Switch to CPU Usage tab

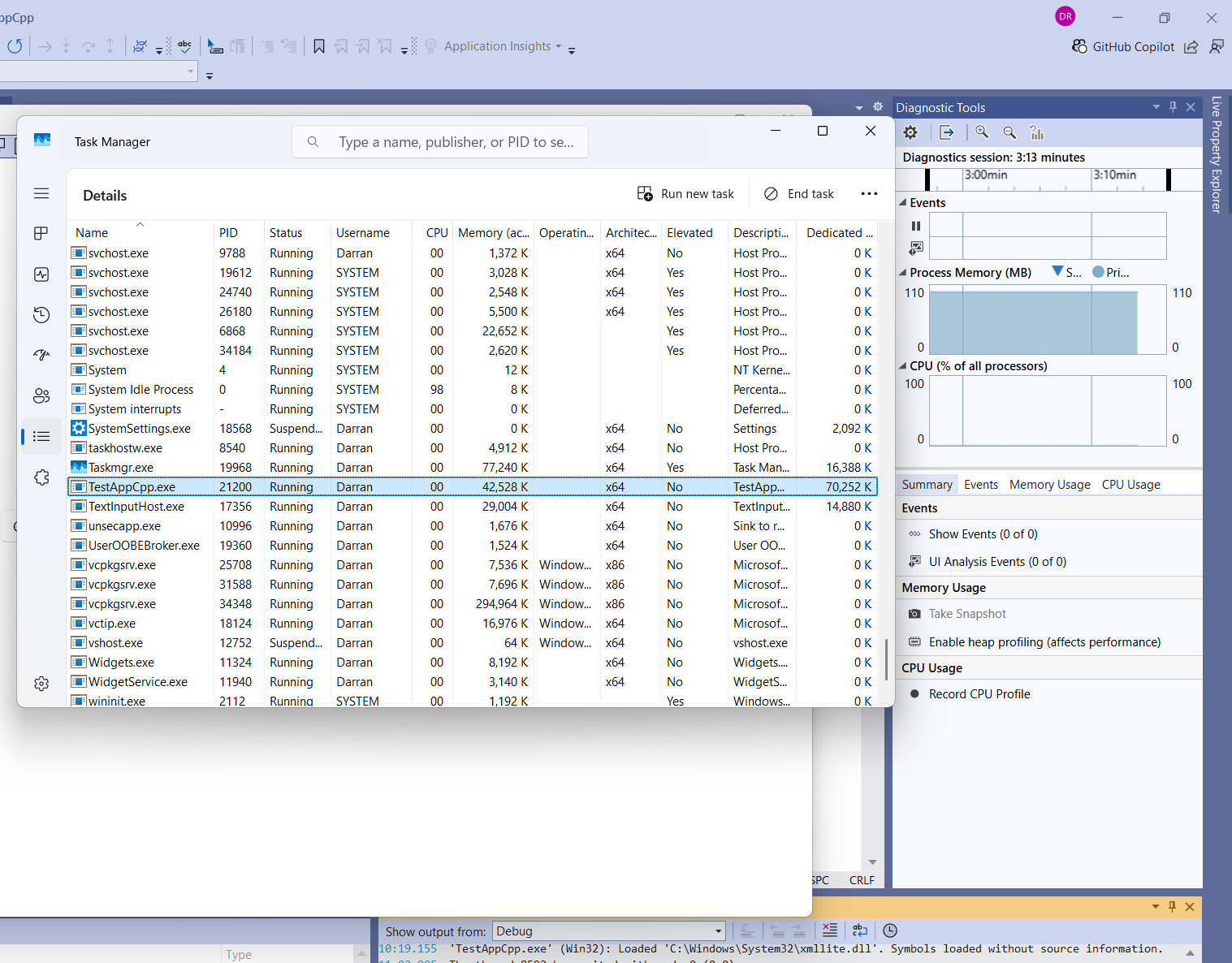(x=1130, y=485)
